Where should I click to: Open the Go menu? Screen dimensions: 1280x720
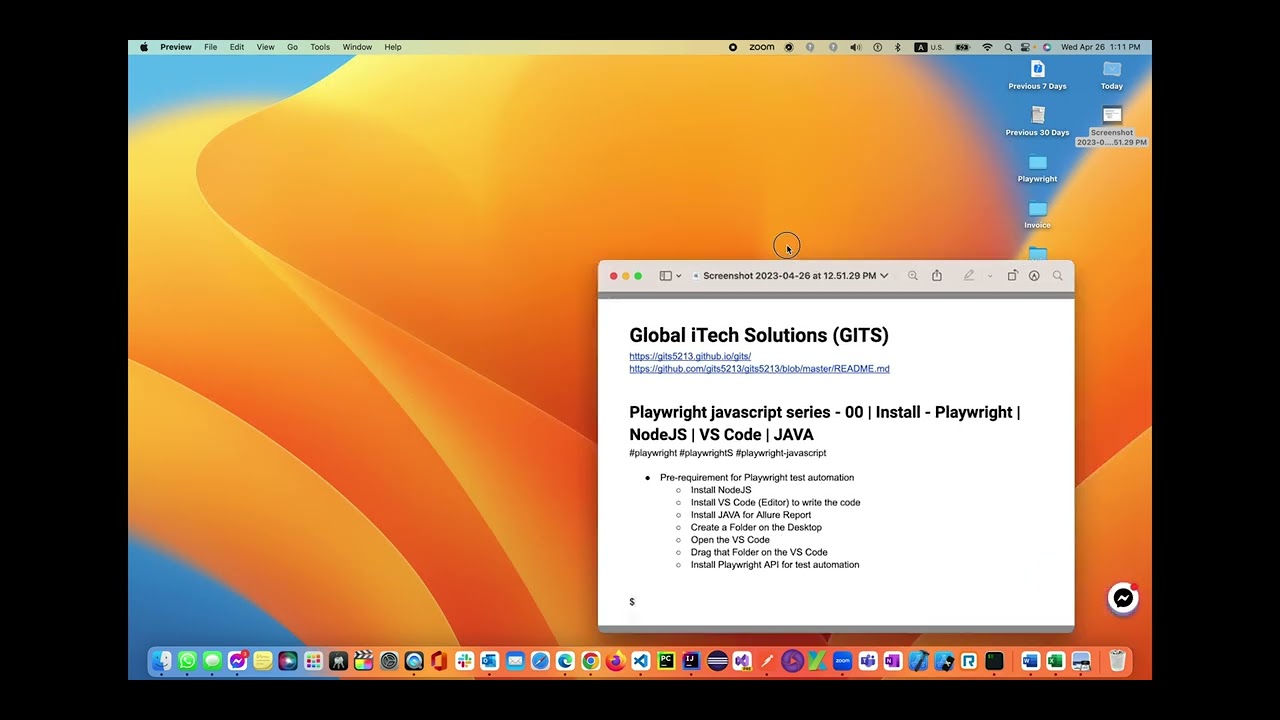(292, 47)
